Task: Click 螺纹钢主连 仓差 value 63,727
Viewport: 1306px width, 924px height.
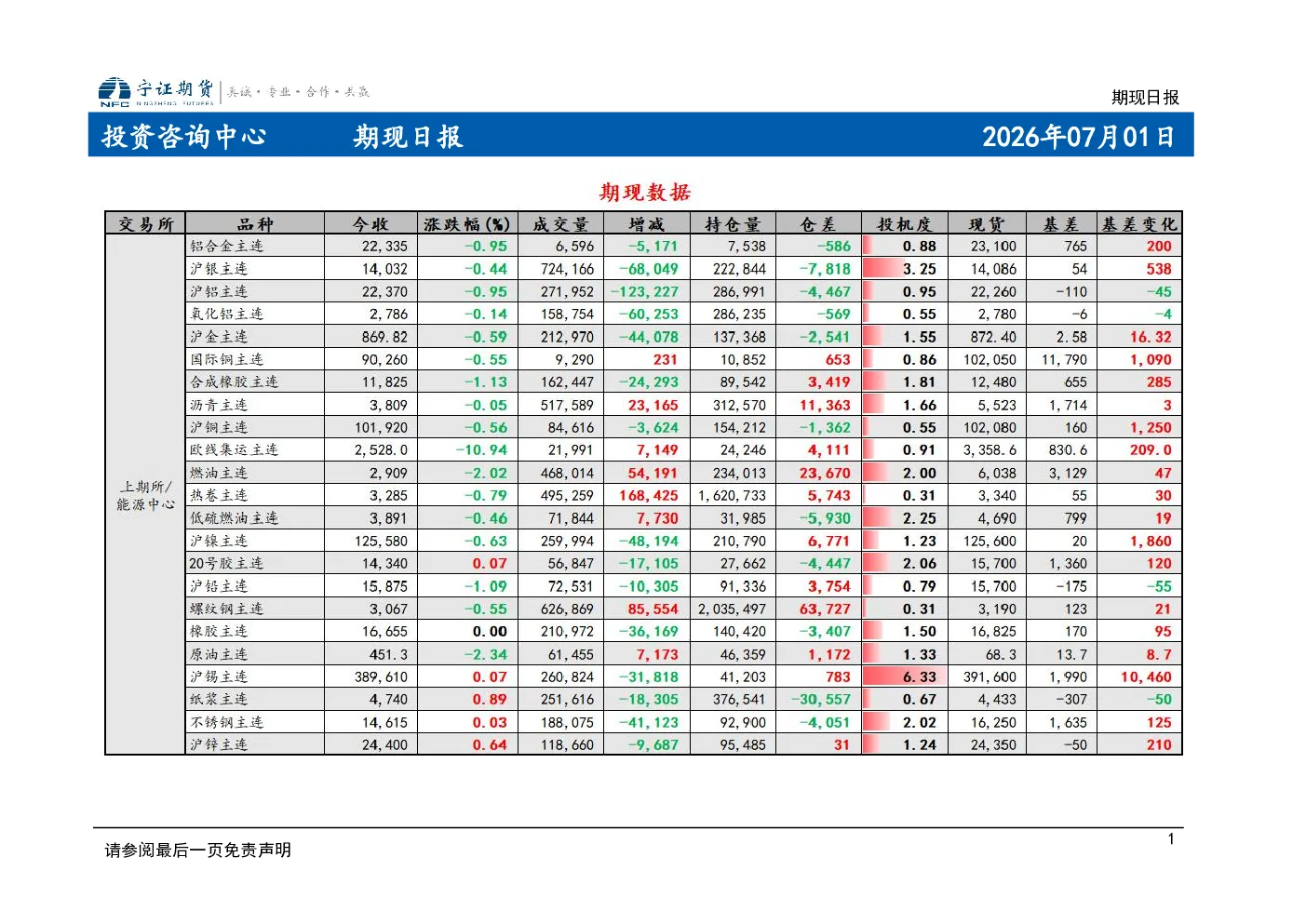Action: pos(825,609)
